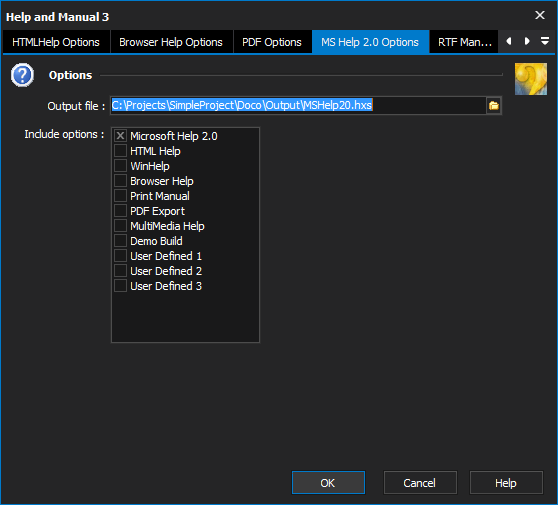Tick the Browser Help checkbox
558x505 pixels.
(x=120, y=180)
